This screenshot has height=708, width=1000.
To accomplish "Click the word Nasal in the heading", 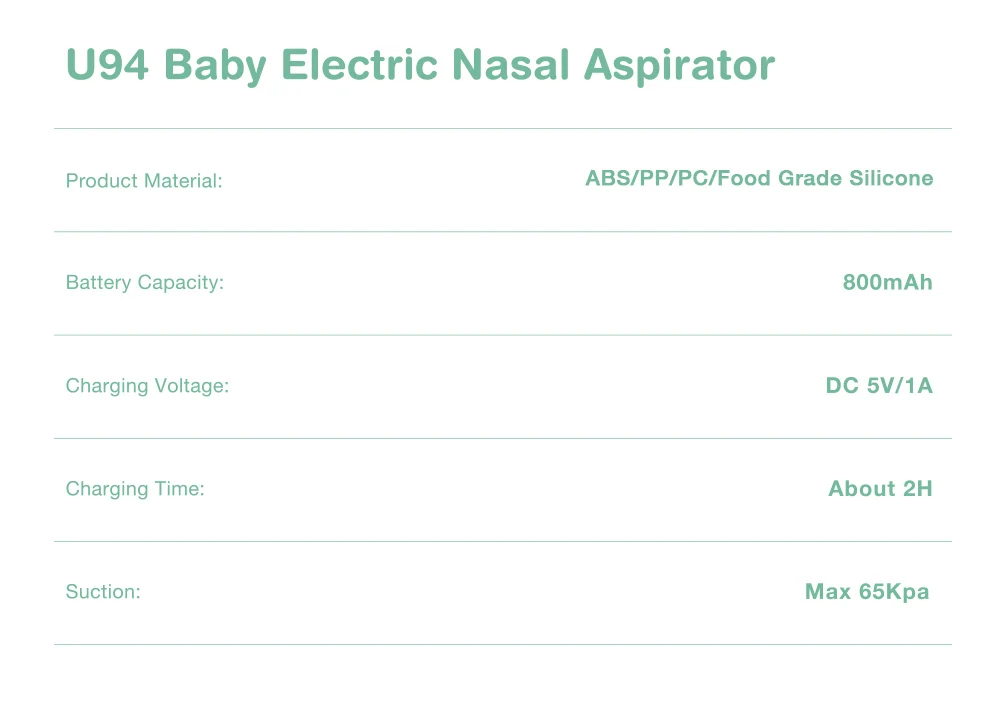I will click(x=511, y=64).
